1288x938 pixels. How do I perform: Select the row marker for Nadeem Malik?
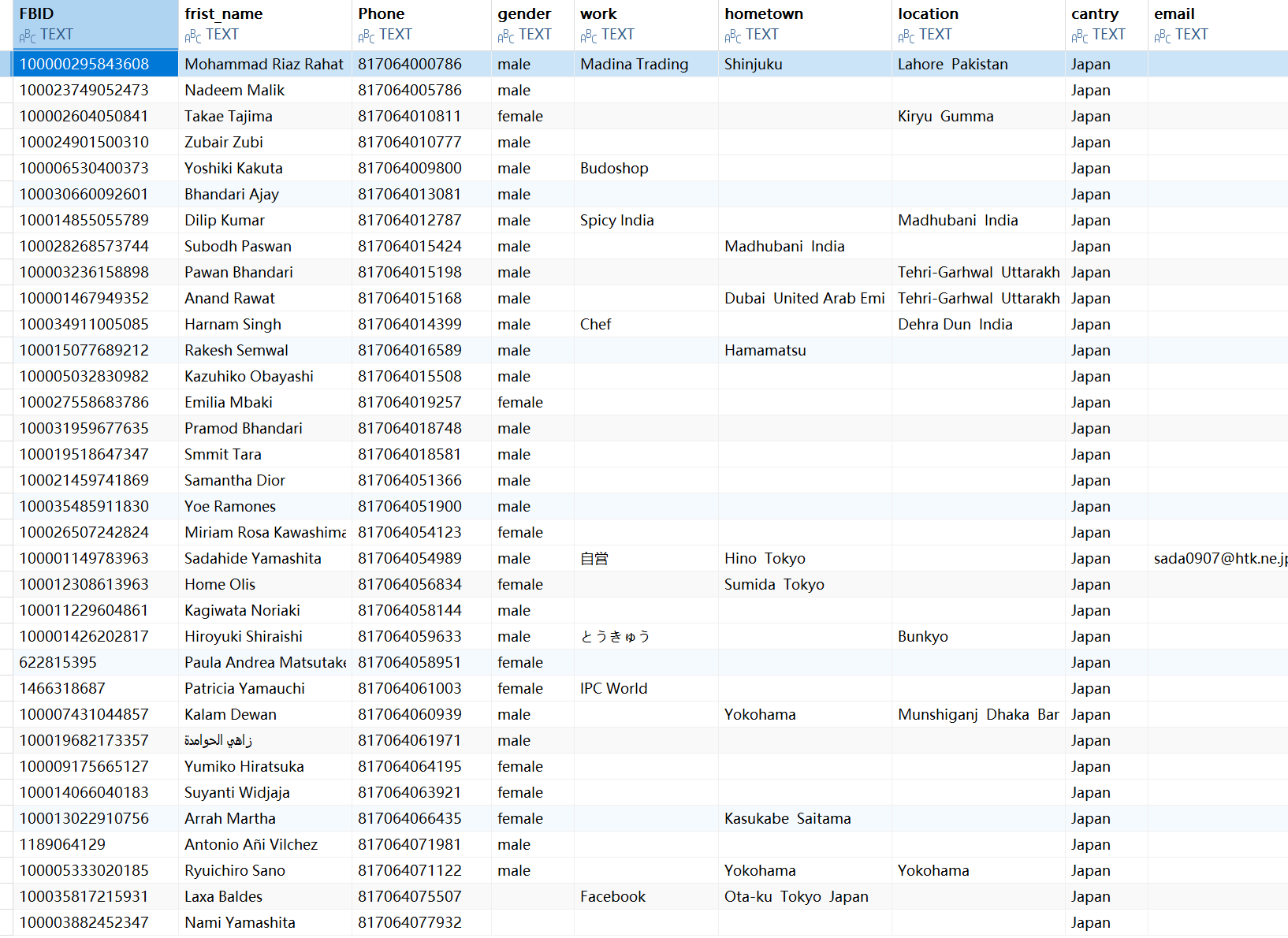(x=6, y=90)
